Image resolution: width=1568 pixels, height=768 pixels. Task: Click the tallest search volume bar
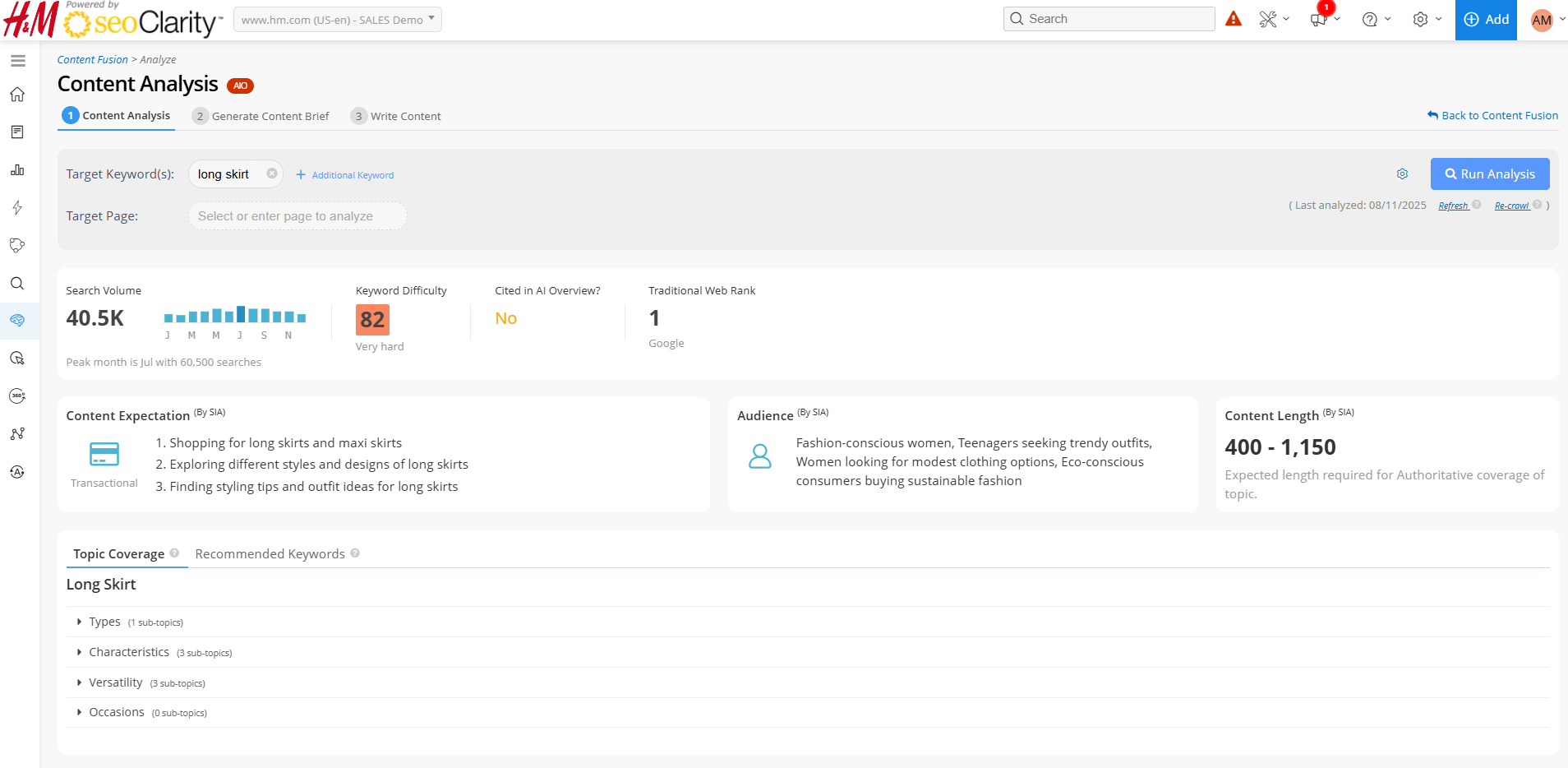(x=242, y=314)
